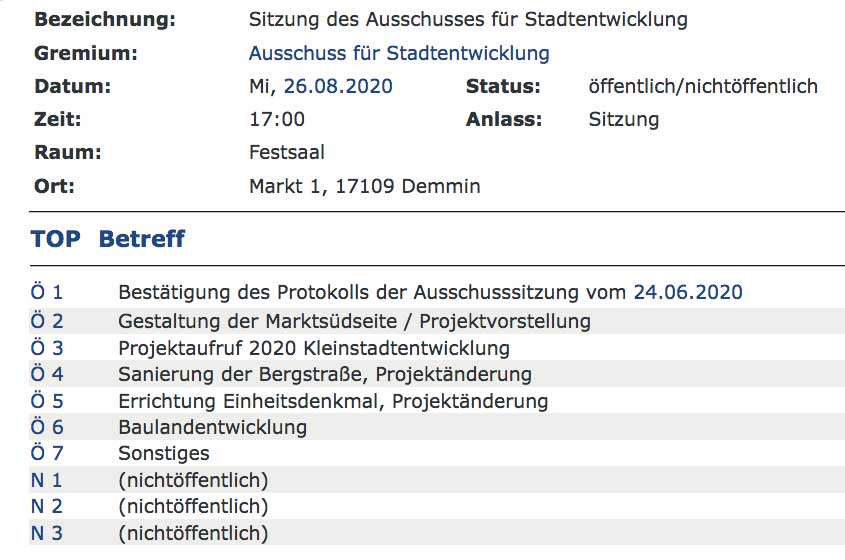Click the Projektaufruf 2020 Kleinstadtentwicklung subject text
Image resolution: width=845 pixels, height=560 pixels.
coord(313,348)
